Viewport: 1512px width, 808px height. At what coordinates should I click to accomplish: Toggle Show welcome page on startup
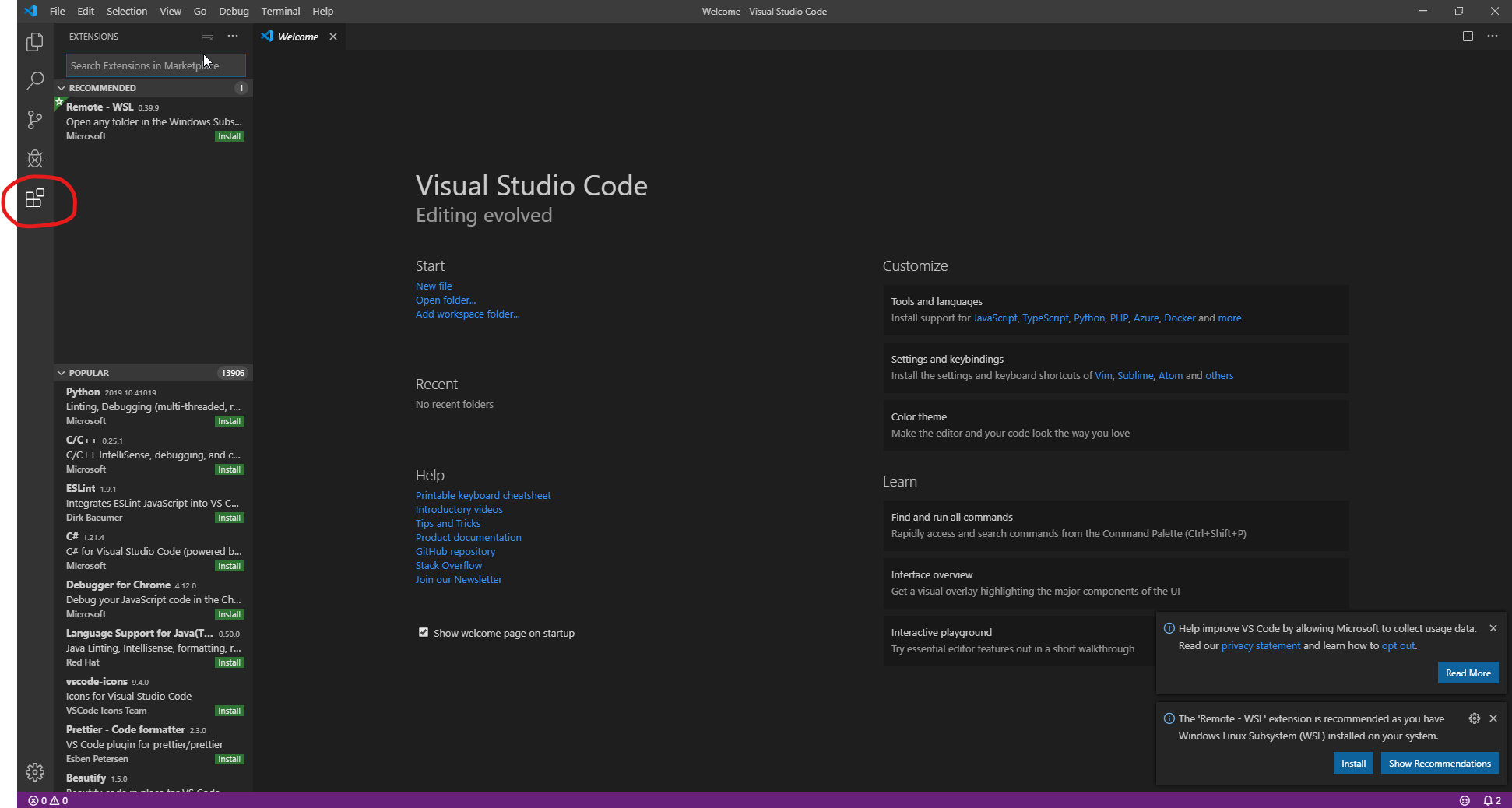point(424,632)
